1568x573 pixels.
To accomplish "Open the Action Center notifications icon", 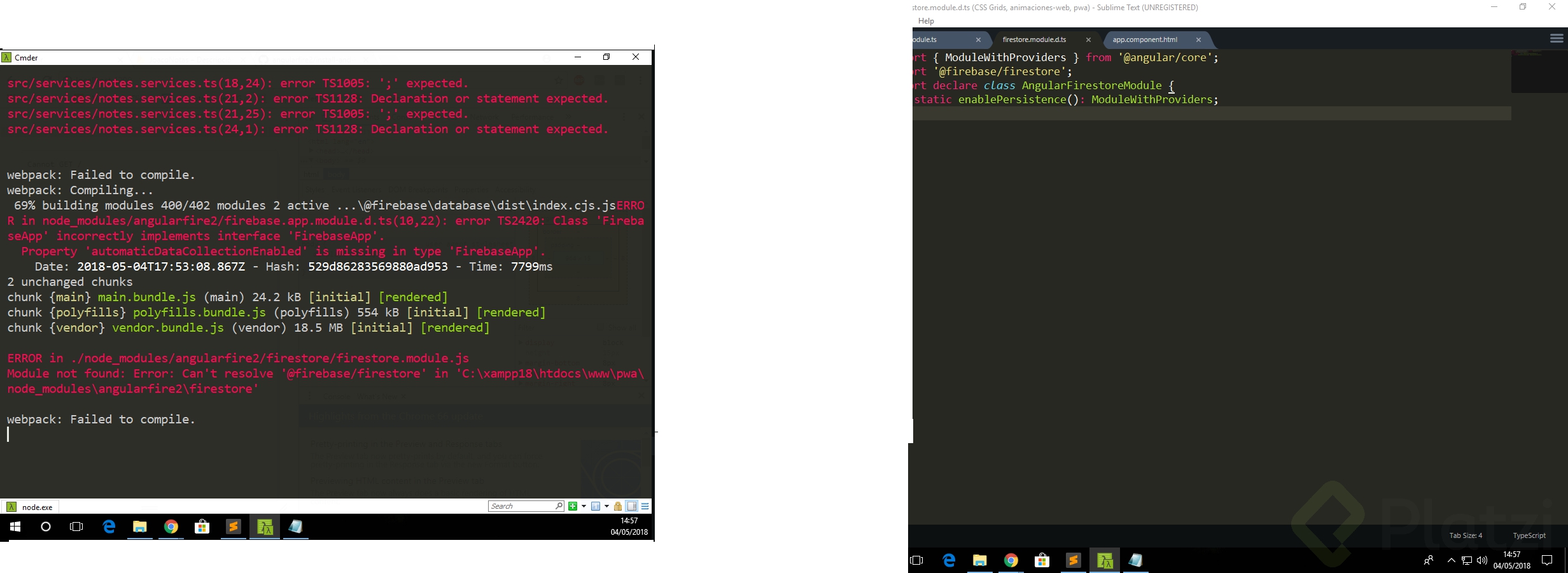I will point(1547,560).
